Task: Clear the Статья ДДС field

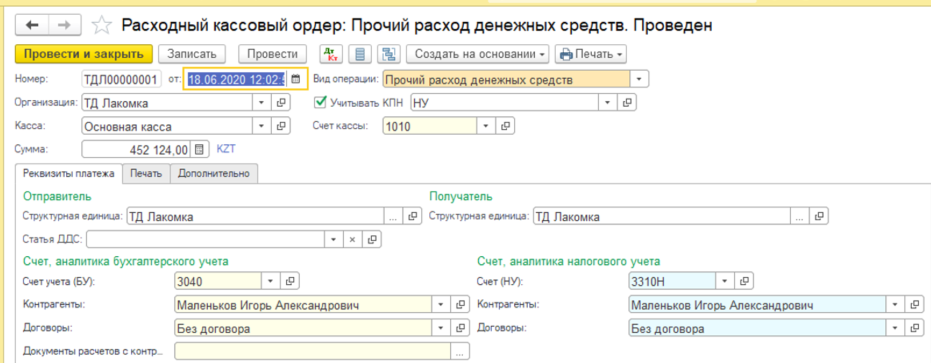Action: (352, 239)
